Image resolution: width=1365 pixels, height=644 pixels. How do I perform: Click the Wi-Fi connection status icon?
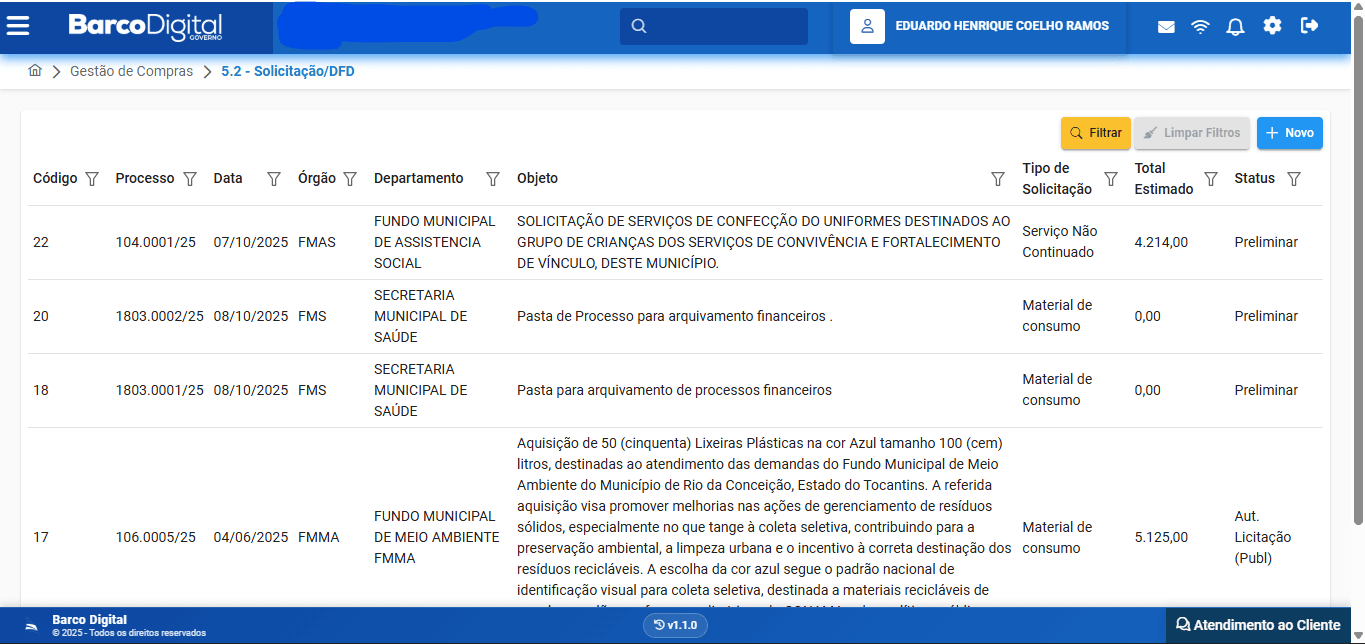(1200, 27)
